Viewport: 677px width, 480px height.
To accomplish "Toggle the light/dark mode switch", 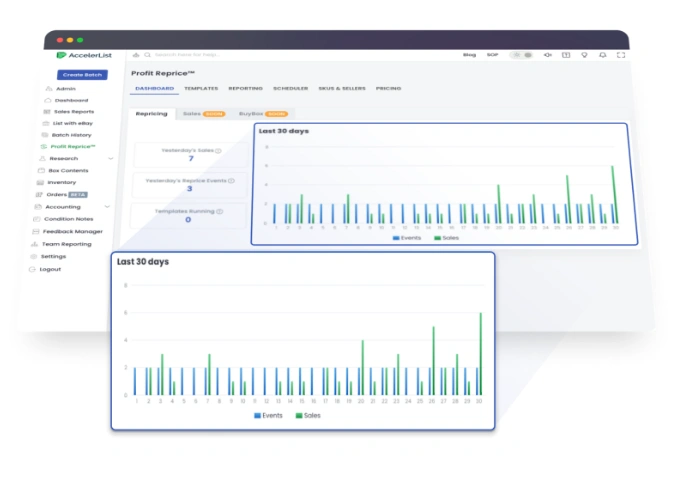I will (x=522, y=55).
